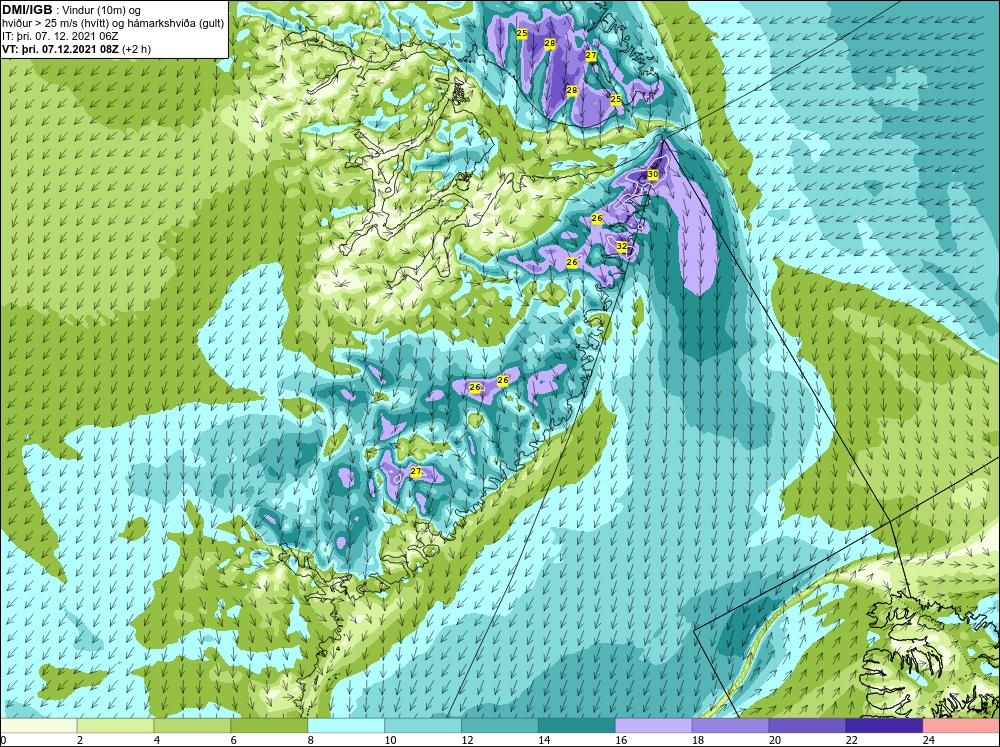Click the 'VT: þri. 07.12.2021 08Z' valid time
The height and width of the screenshot is (747, 1000).
pyautogui.click(x=60, y=49)
